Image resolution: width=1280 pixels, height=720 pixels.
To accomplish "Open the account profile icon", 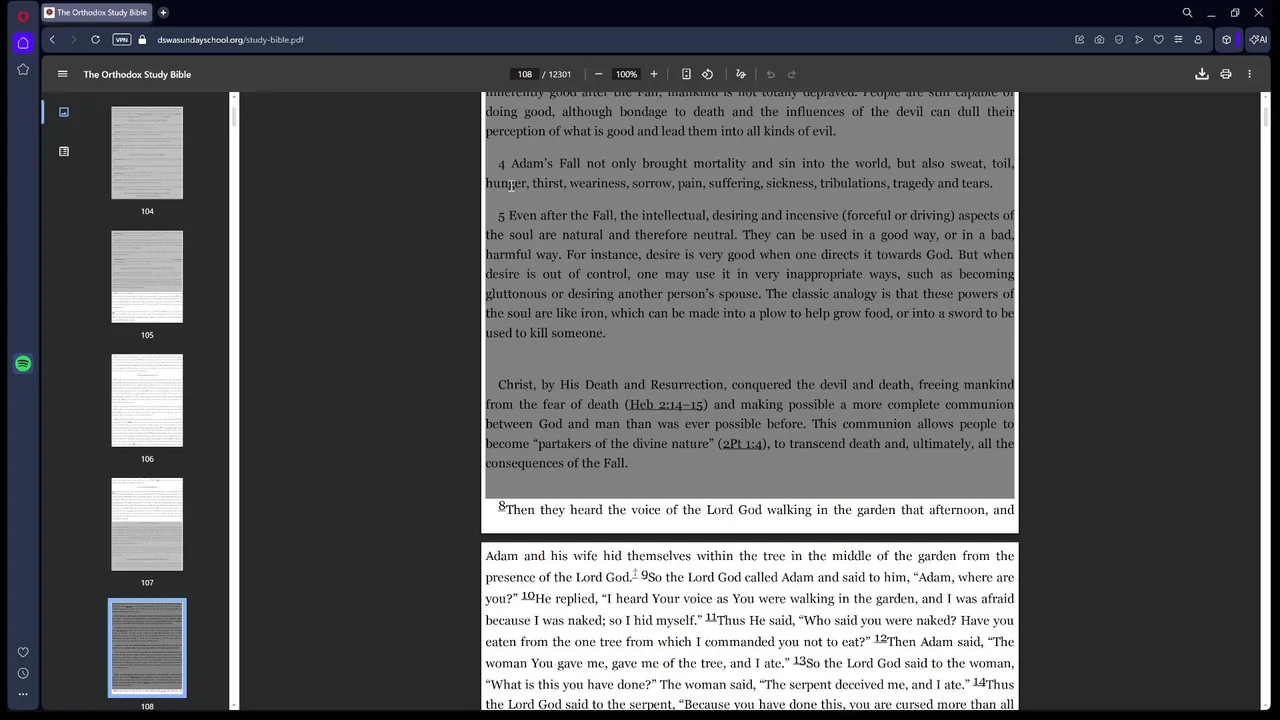I will click(1198, 40).
